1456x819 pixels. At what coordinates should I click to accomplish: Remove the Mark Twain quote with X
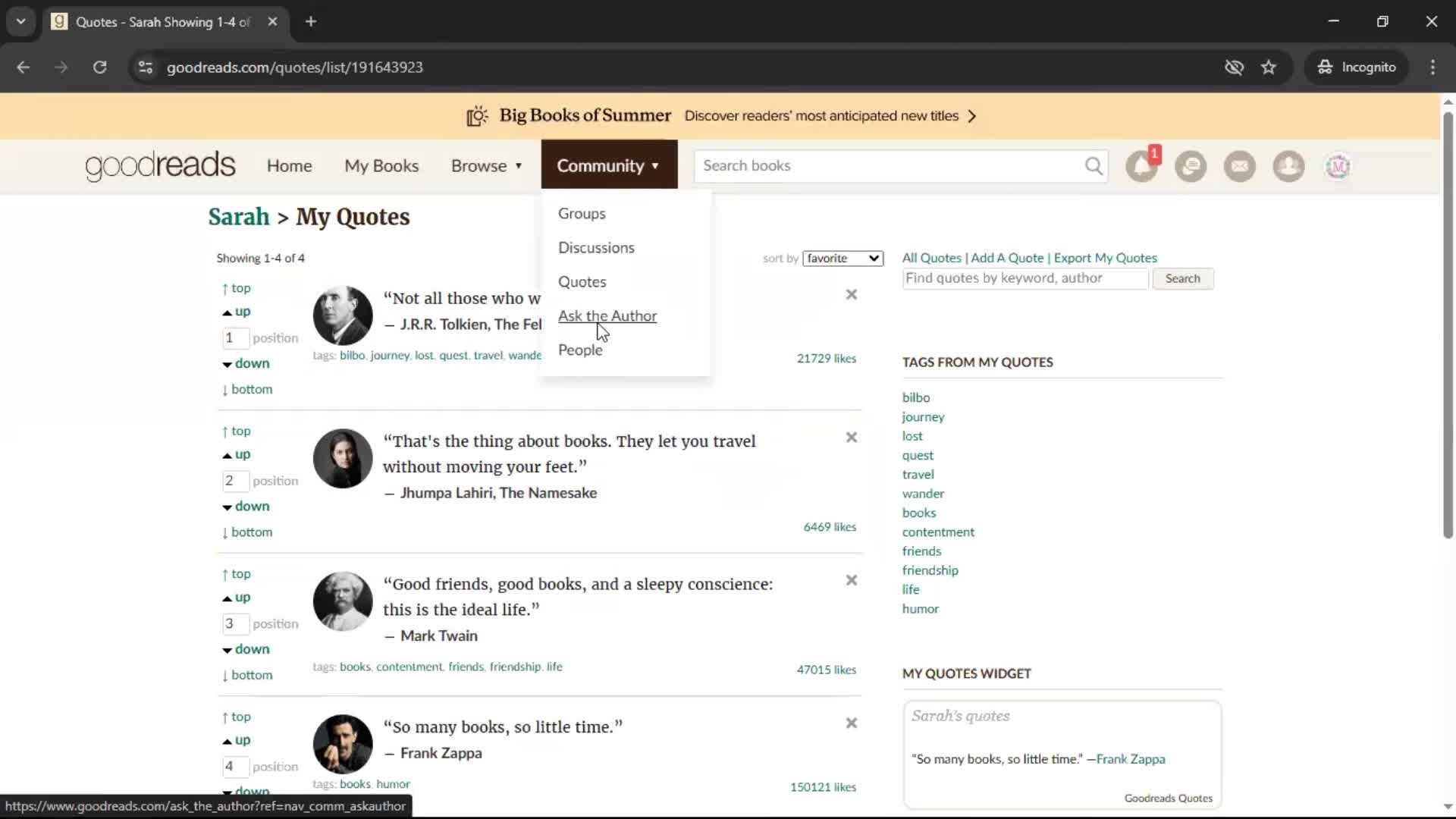point(852,580)
